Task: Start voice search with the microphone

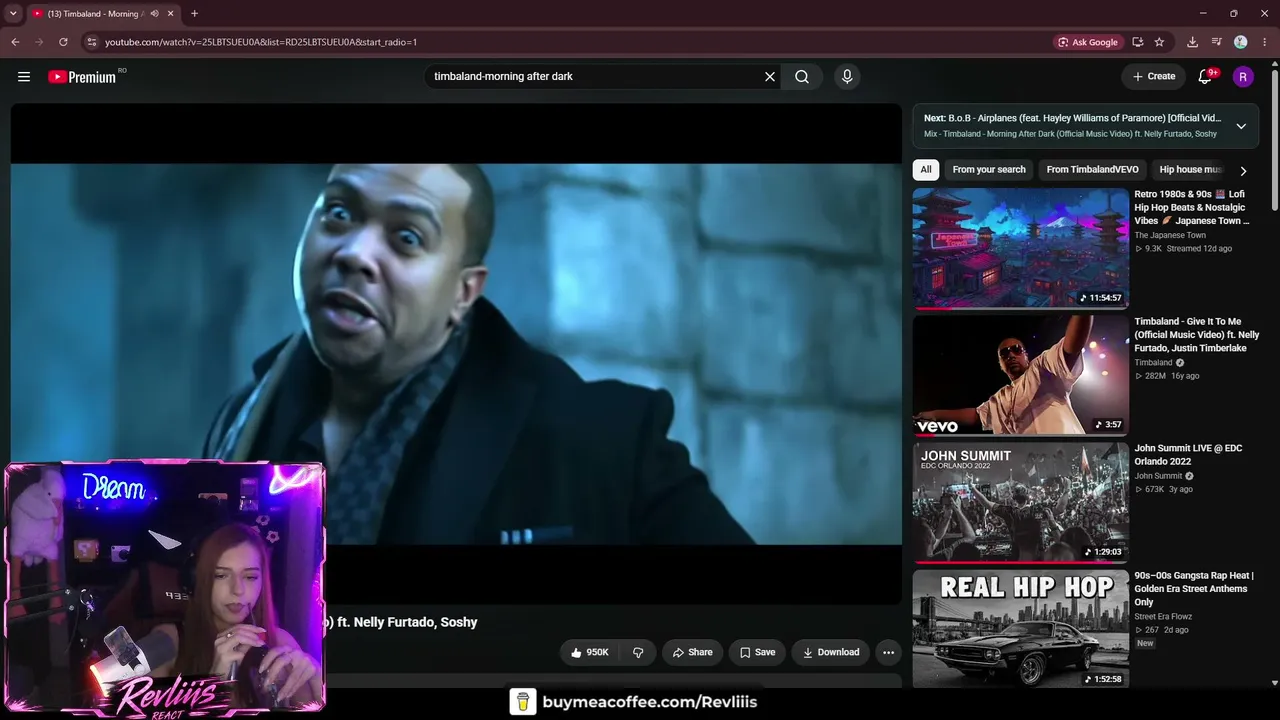Action: click(x=847, y=76)
